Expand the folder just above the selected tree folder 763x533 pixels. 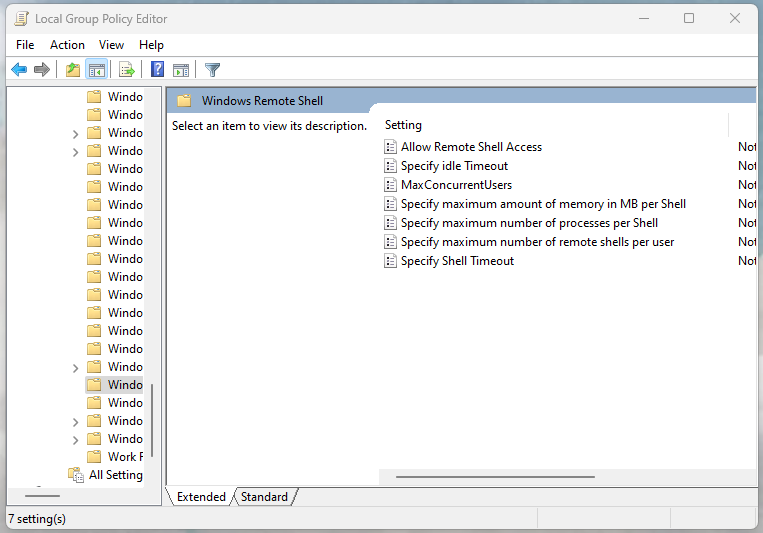(x=76, y=367)
